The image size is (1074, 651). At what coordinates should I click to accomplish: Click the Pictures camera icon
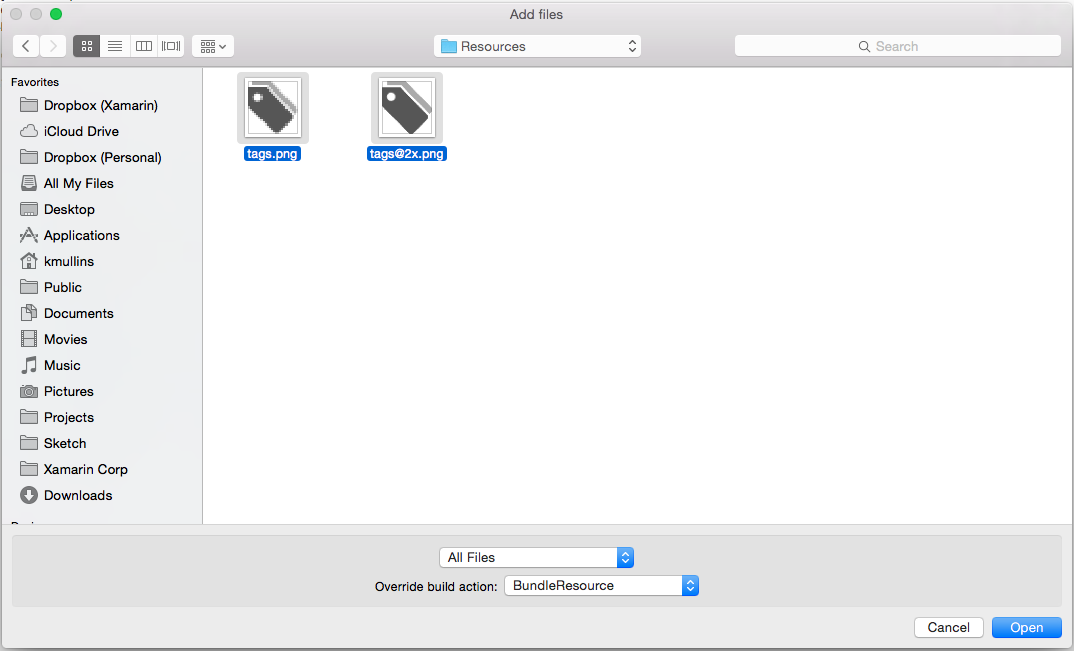pos(29,391)
